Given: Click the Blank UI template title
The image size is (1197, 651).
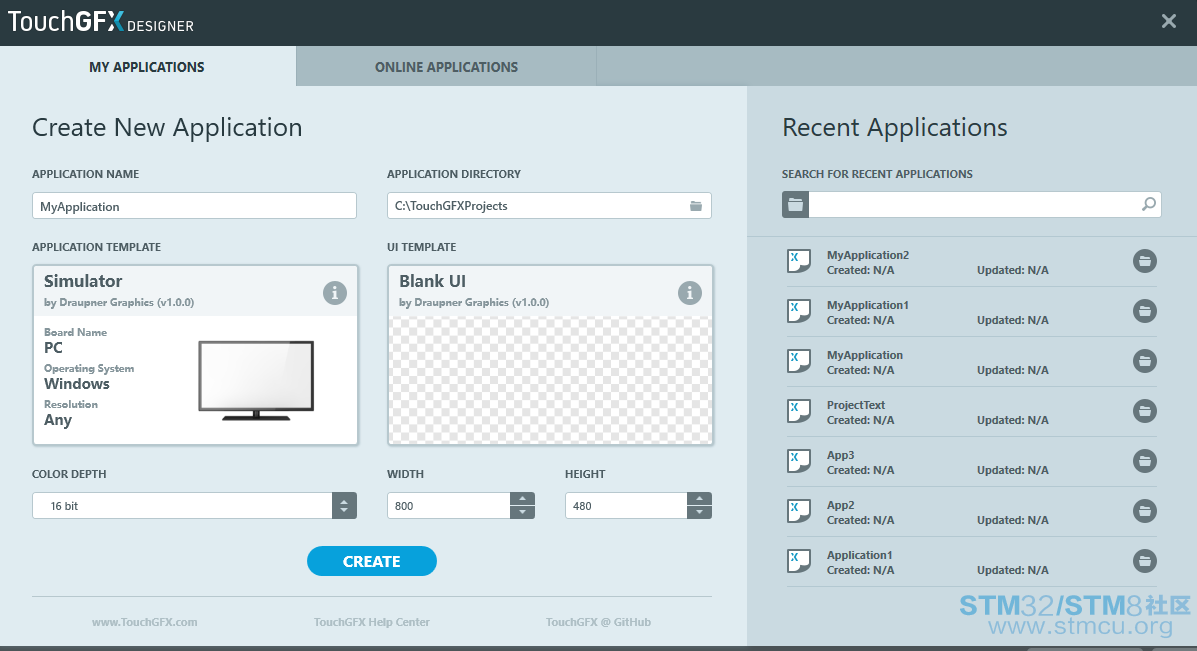Looking at the screenshot, I should pyautogui.click(x=432, y=281).
